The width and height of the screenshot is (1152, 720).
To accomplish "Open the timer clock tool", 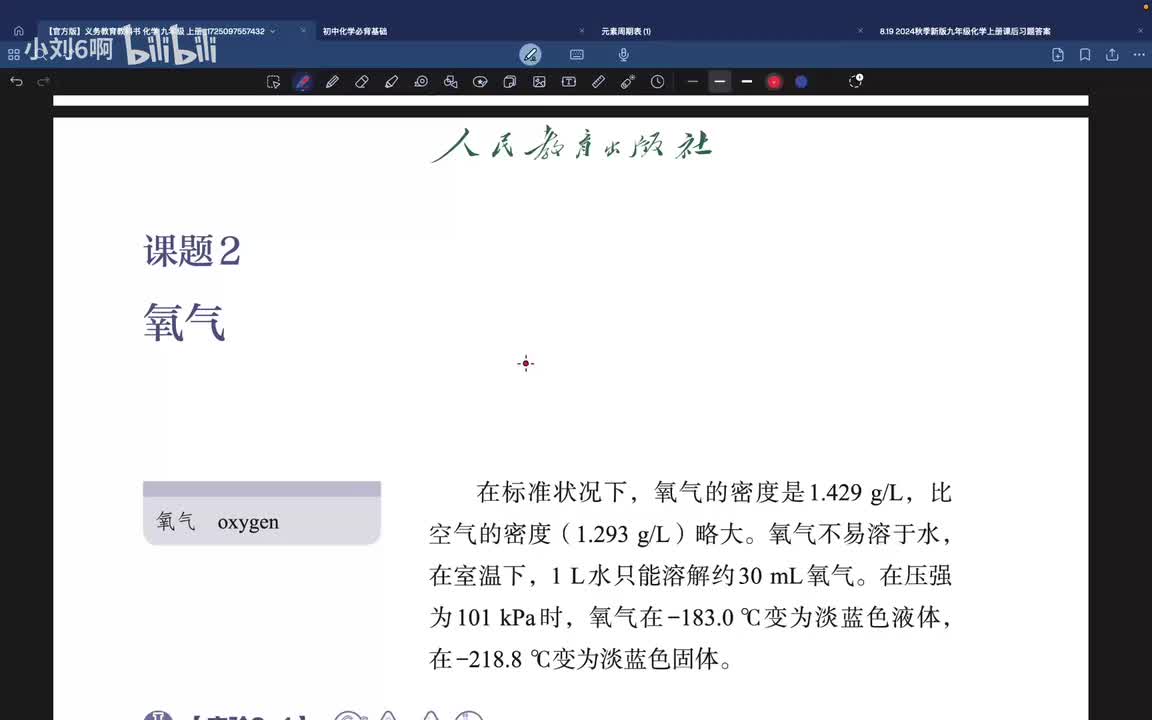I will point(658,82).
